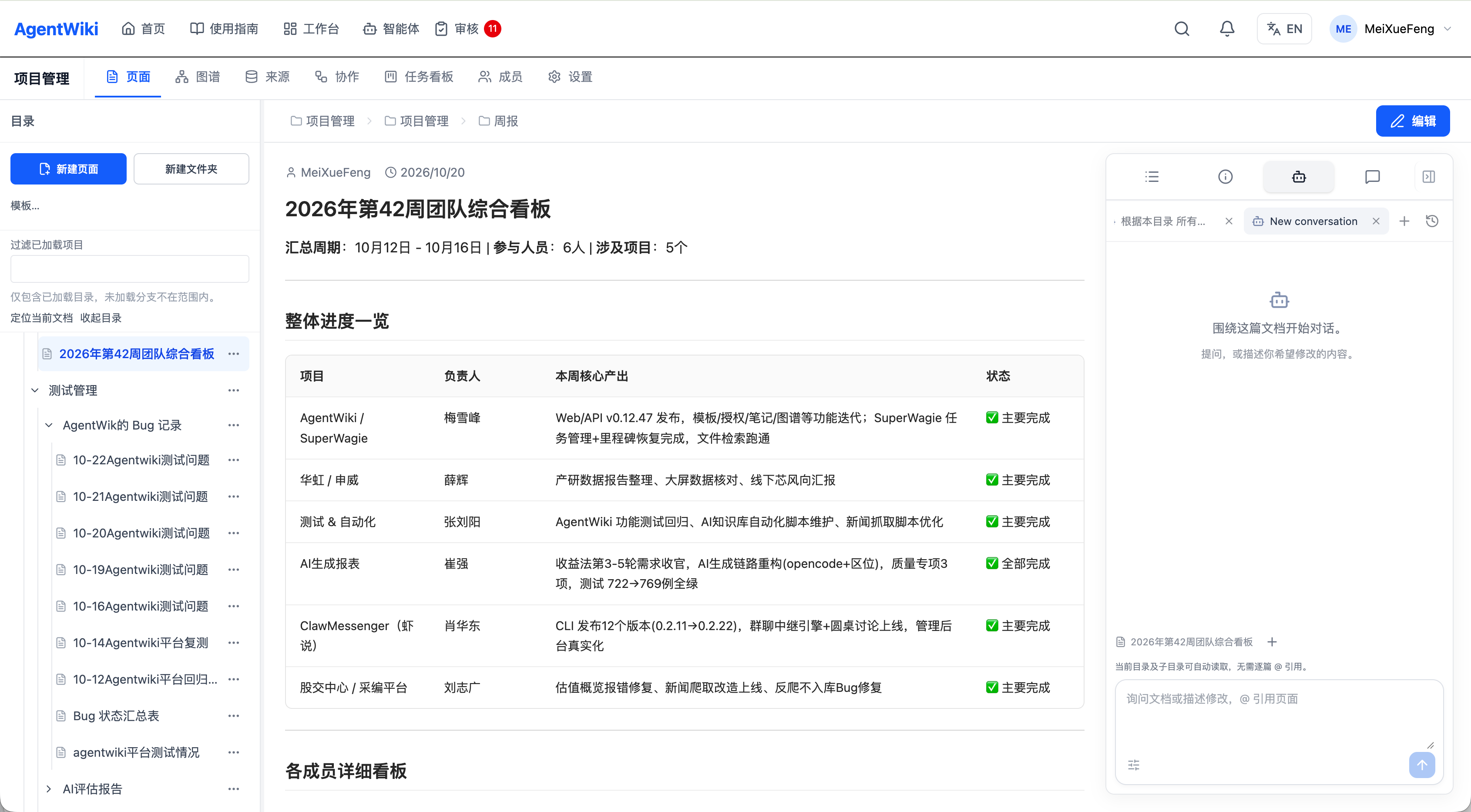Viewport: 1471px width, 812px height.
Task: Open conversation history icon
Action: coord(1432,221)
